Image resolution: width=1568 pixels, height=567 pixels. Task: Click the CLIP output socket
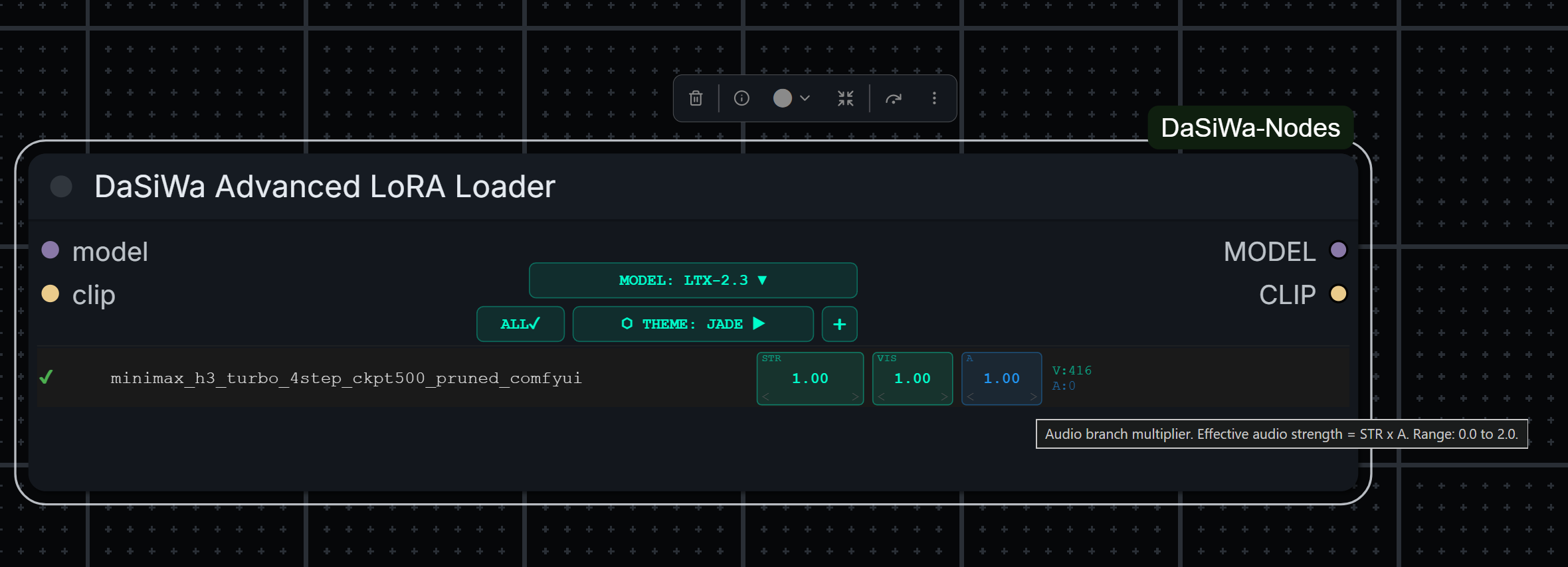pos(1338,293)
